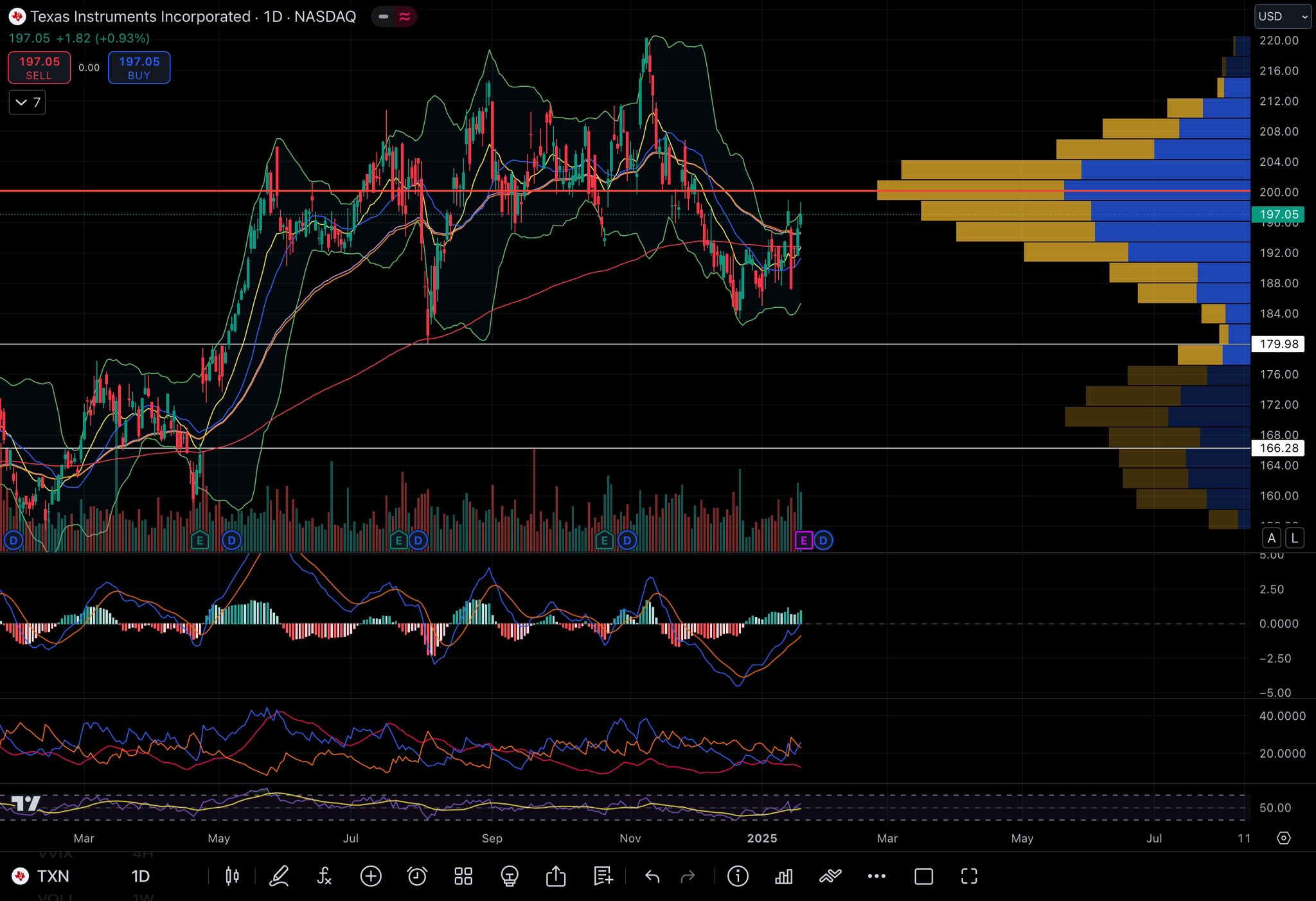Open the symbol info circle icon
The width and height of the screenshot is (1316, 901).
pos(738,876)
